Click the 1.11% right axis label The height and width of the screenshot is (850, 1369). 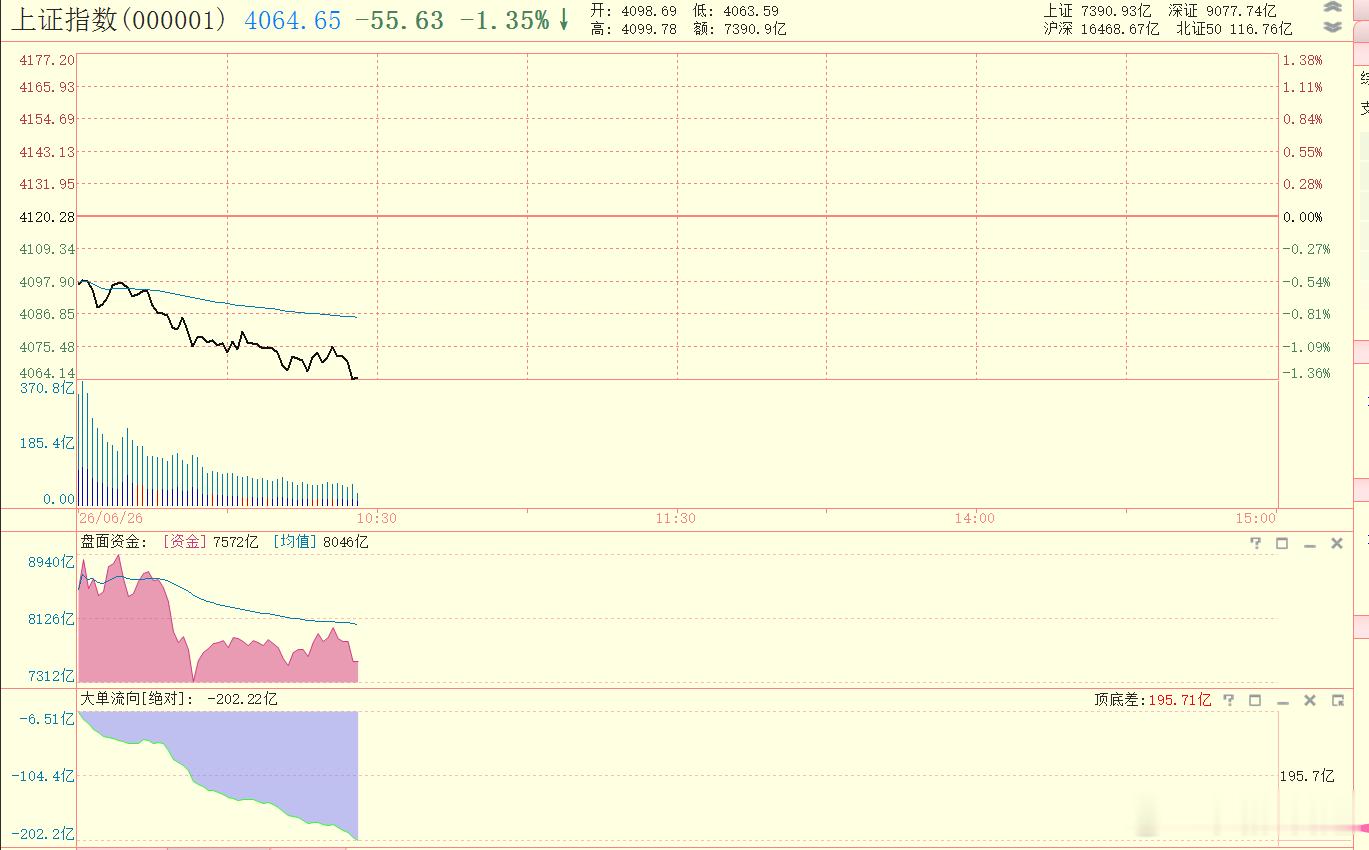[1303, 87]
